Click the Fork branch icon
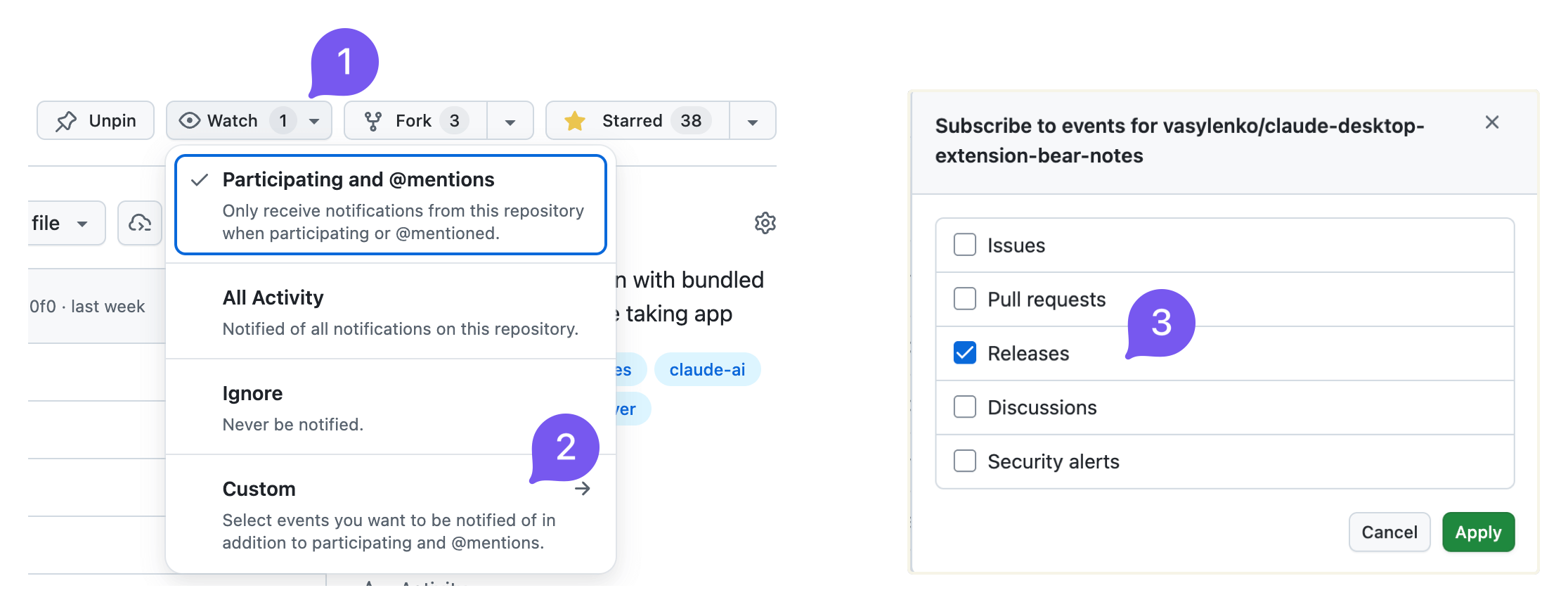The image size is (1568, 614). 373,121
